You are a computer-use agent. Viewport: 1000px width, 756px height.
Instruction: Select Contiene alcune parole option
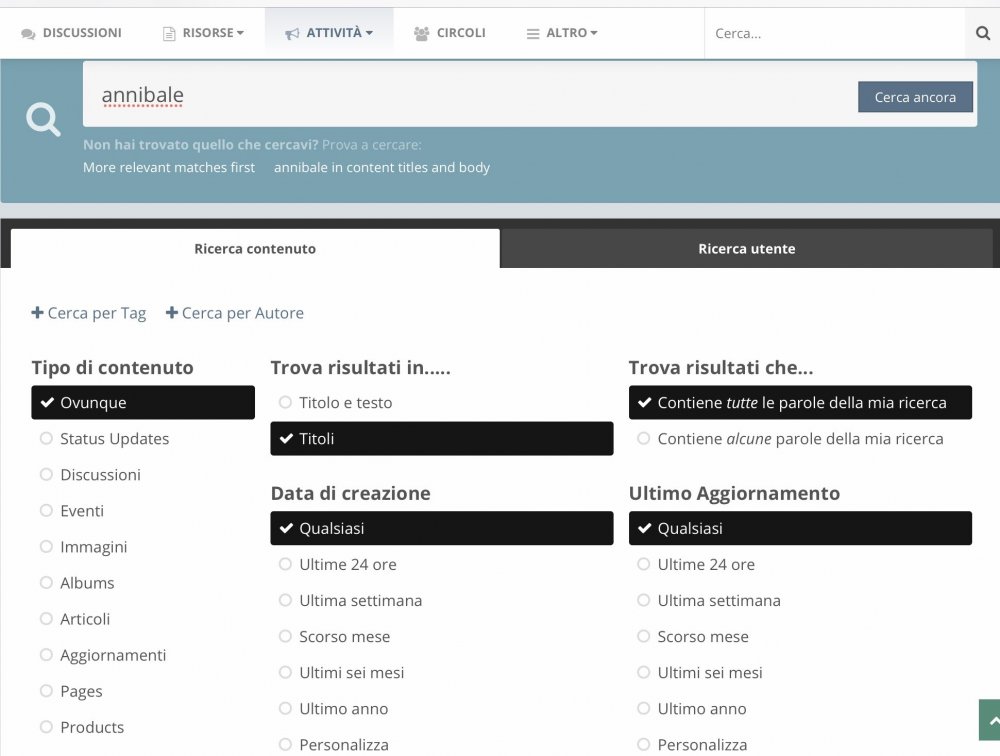[643, 439]
